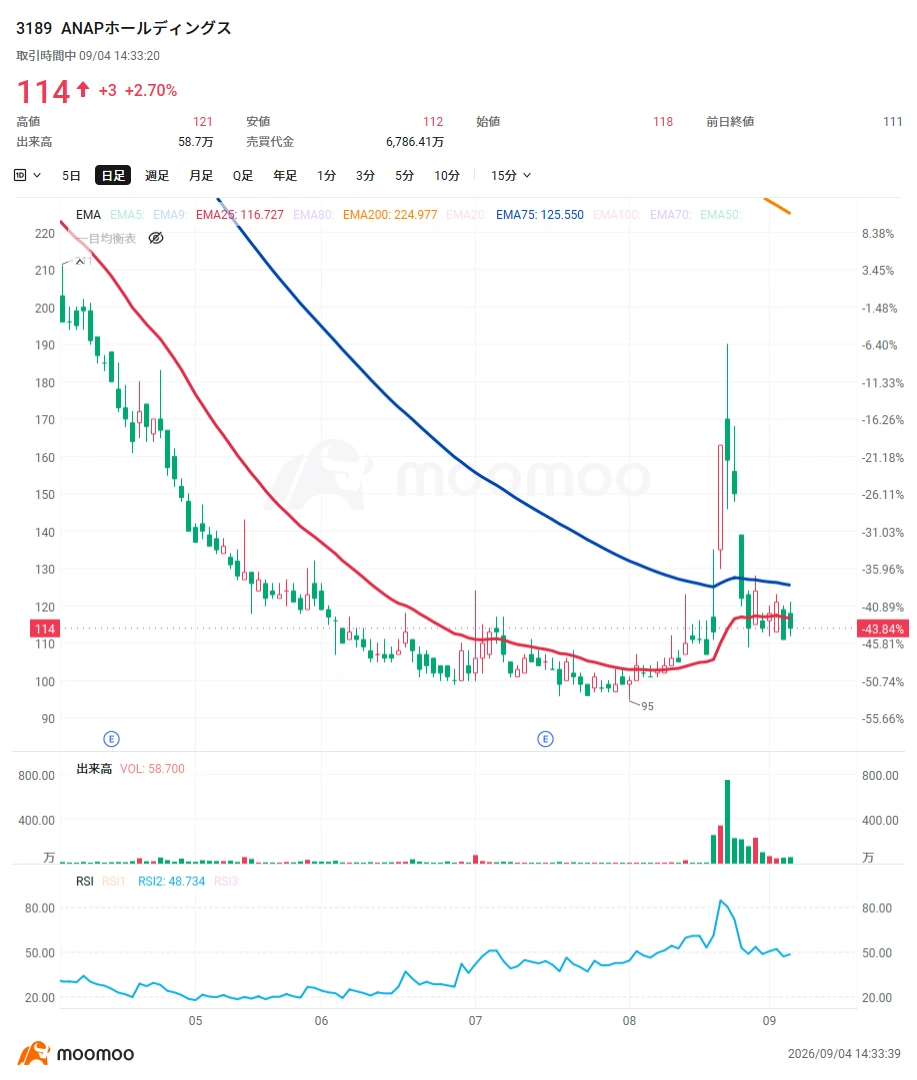Click the moomoo logo icon at bottom
The height and width of the screenshot is (1080, 917).
pyautogui.click(x=34, y=1053)
